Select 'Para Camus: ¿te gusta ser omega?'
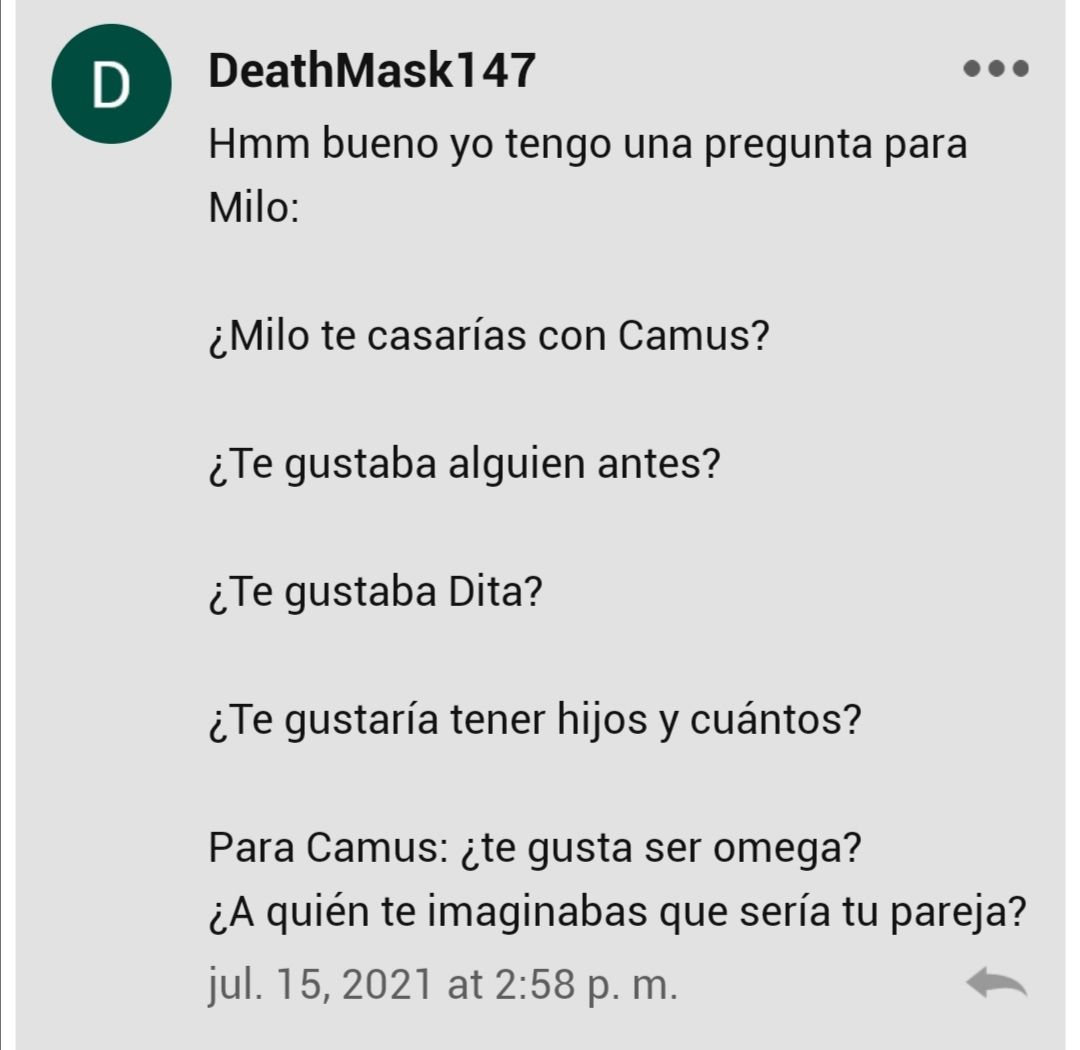The width and height of the screenshot is (1080, 1050). [x=534, y=847]
